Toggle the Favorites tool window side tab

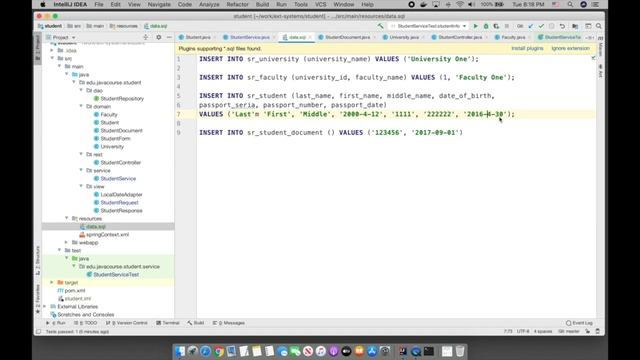pos(38,299)
